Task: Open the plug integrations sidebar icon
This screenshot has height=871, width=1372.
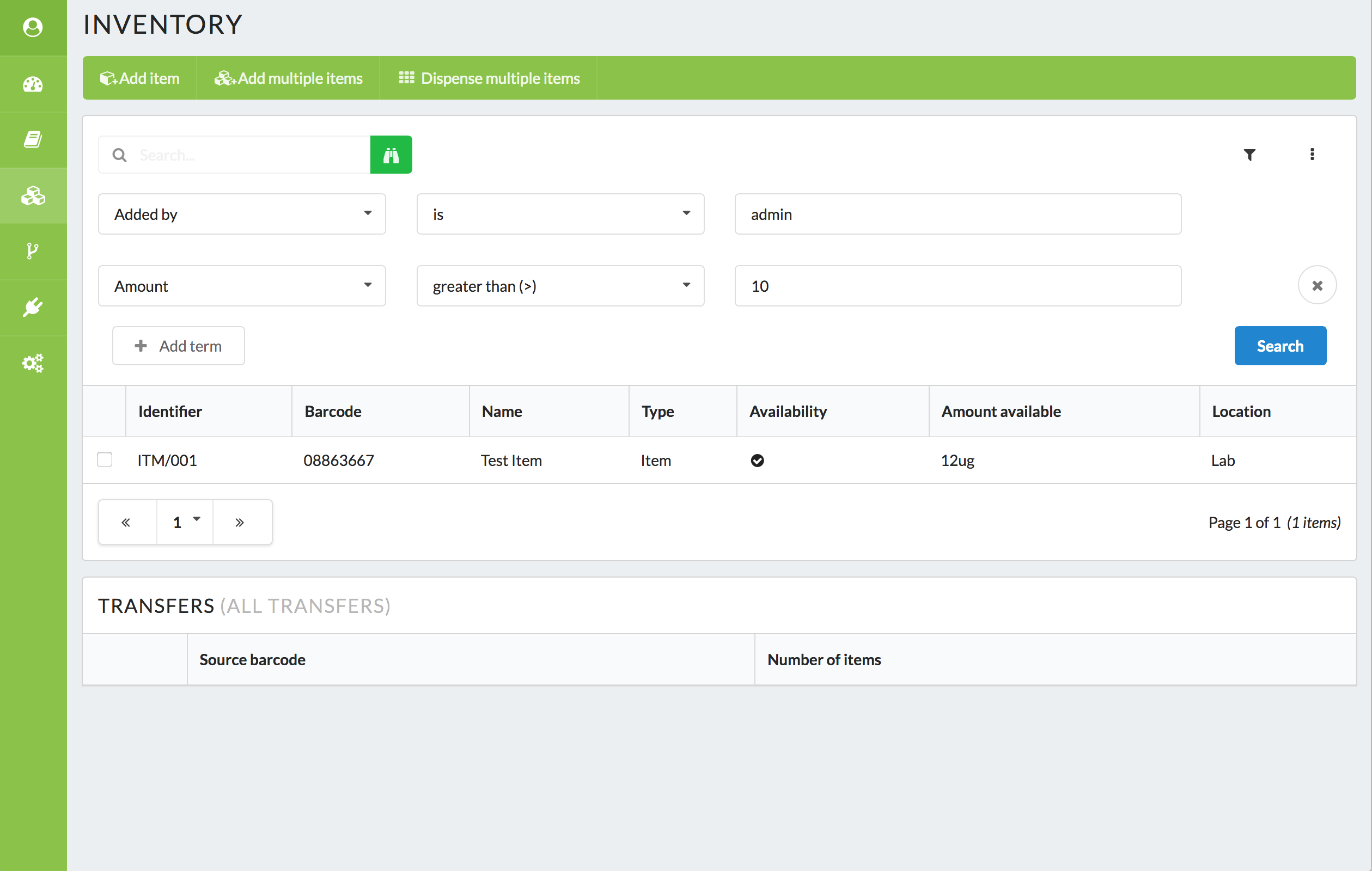Action: tap(33, 307)
